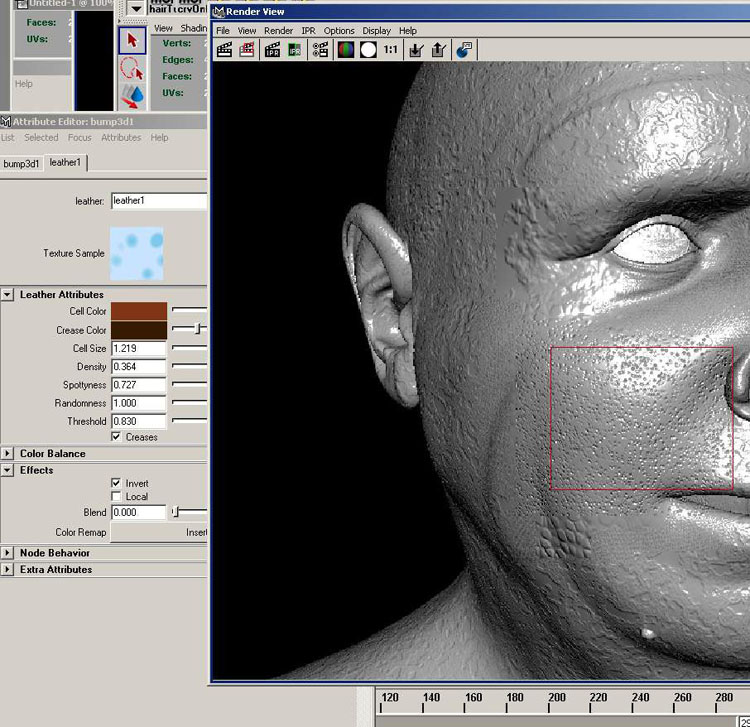This screenshot has width=750, height=727.
Task: Click the Redo Previous Render icon
Action: pyautogui.click(x=225, y=49)
